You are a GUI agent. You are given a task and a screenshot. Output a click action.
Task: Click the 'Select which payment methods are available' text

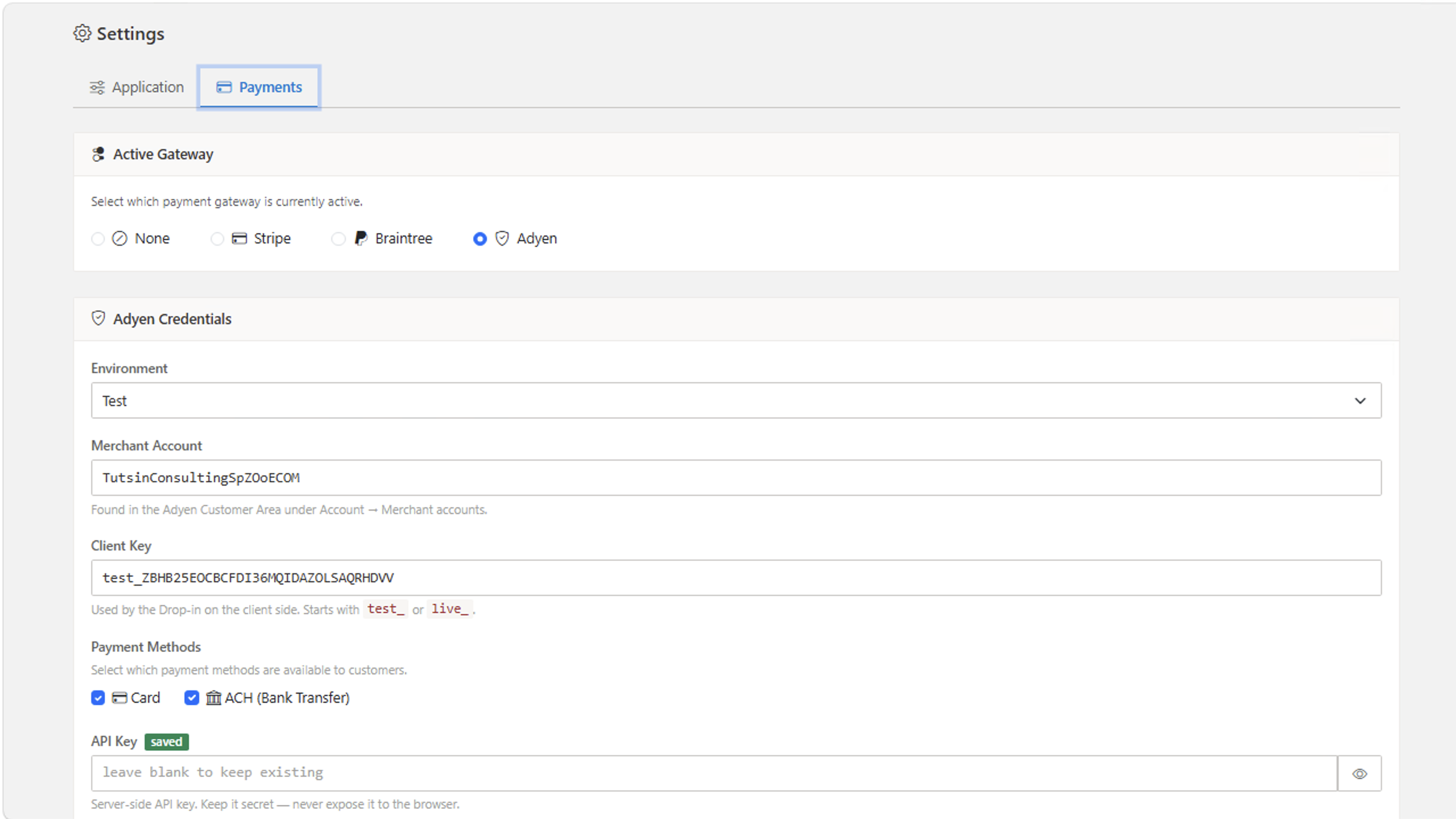(x=249, y=671)
